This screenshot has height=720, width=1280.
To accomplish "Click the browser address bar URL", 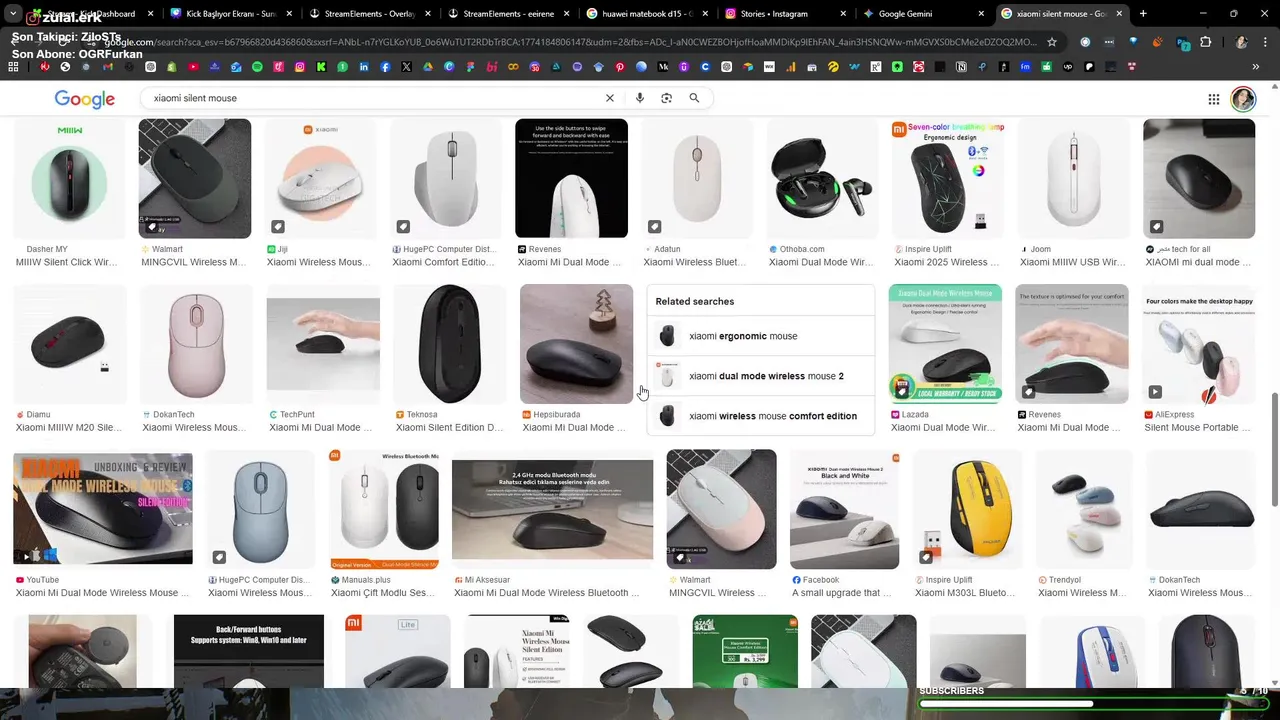I will point(570,42).
